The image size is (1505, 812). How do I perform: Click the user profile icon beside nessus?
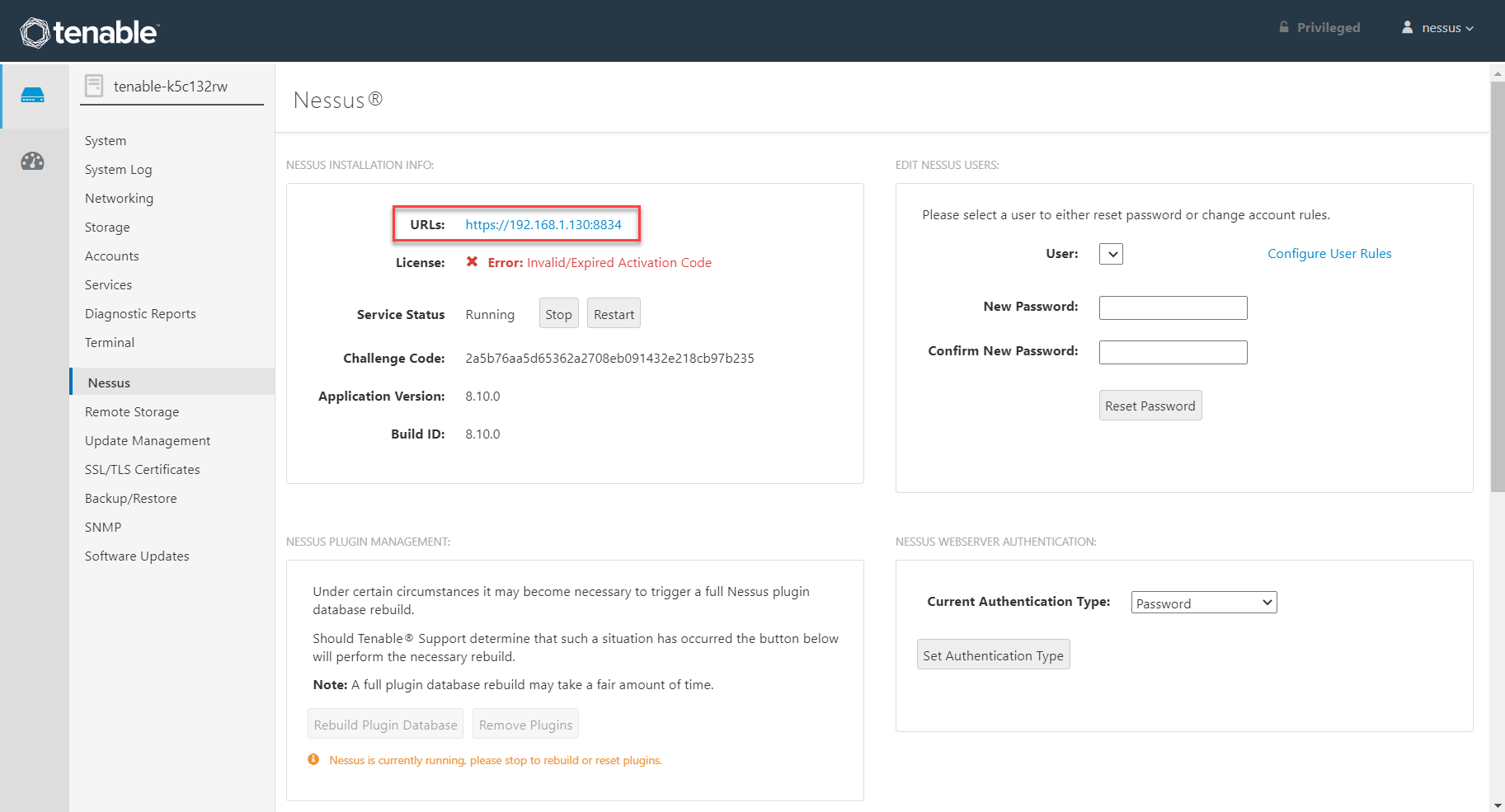point(1407,27)
